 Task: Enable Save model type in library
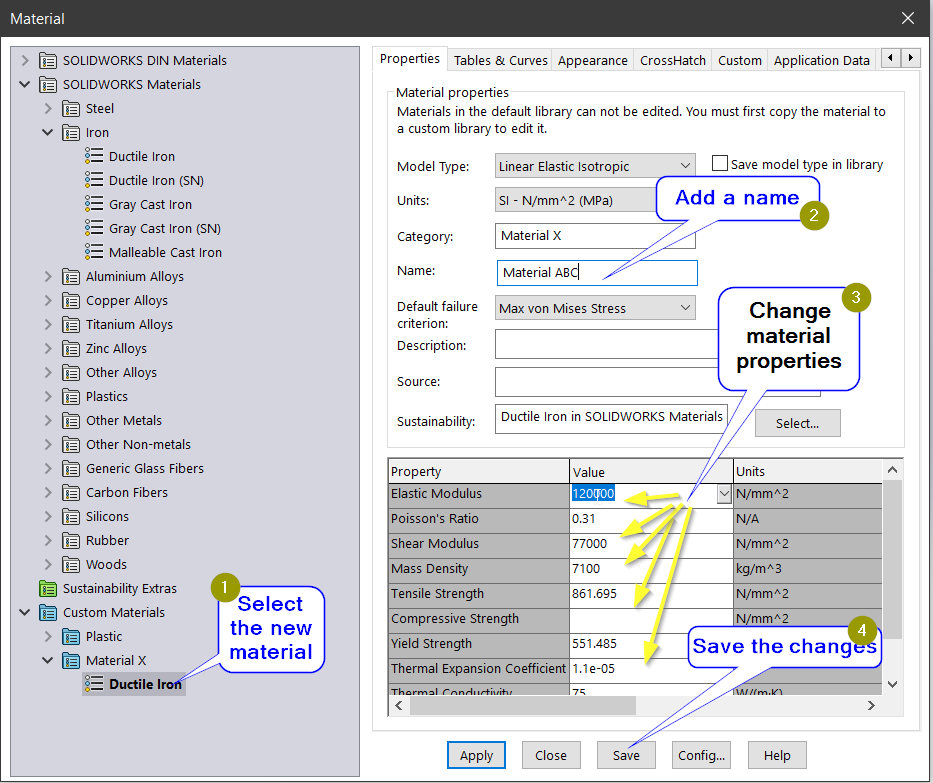pos(719,164)
